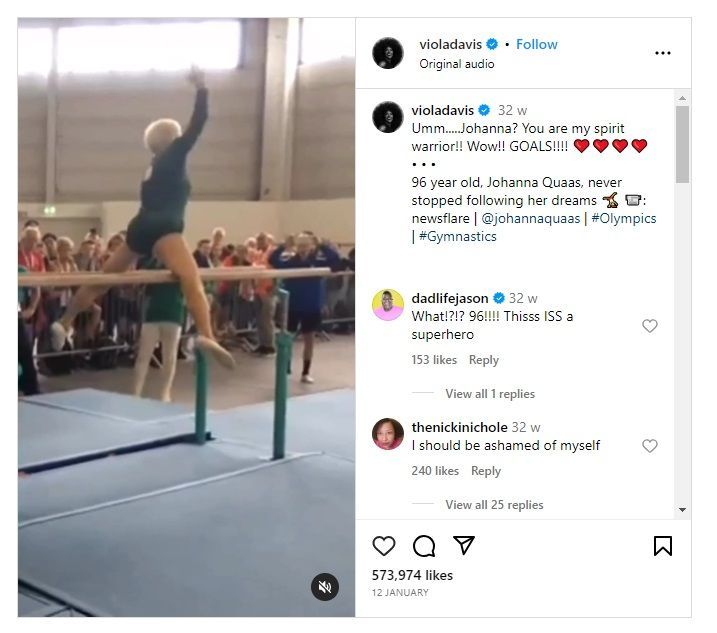Click the scrollbar down arrow in comments

tap(682, 510)
